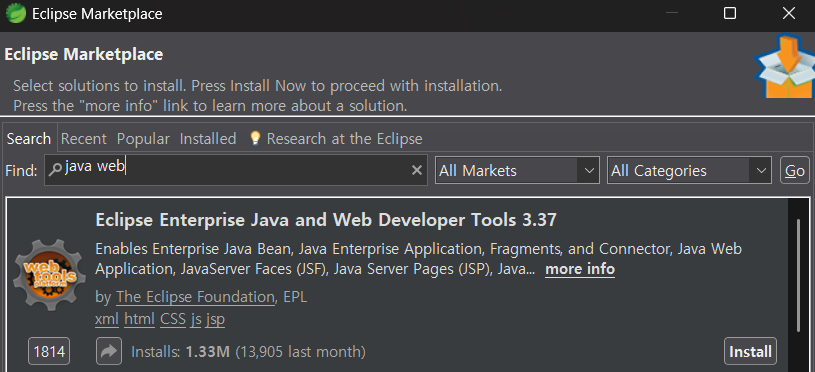Click the 1814 favorites count badge
The height and width of the screenshot is (372, 815).
coord(49,352)
